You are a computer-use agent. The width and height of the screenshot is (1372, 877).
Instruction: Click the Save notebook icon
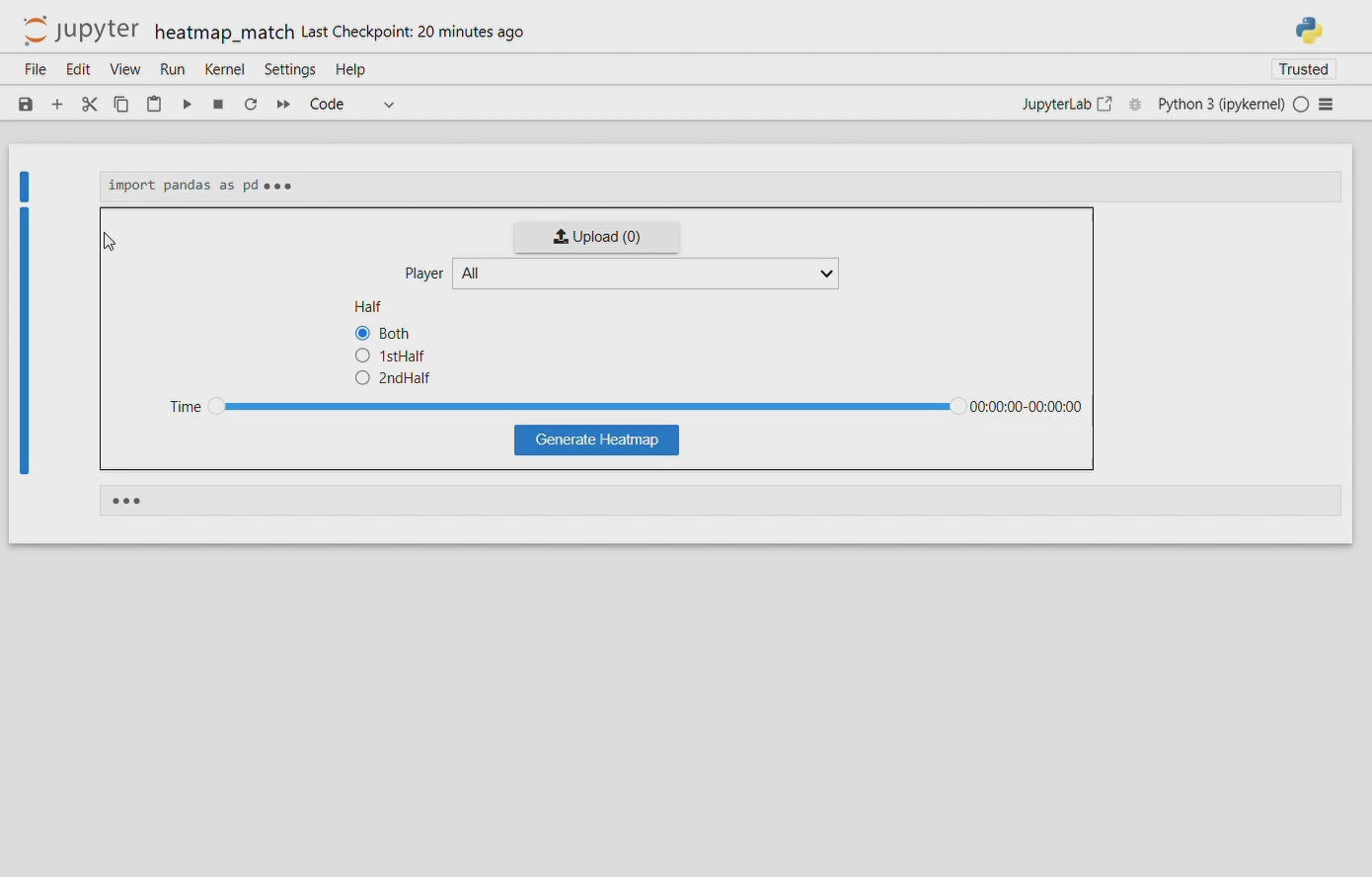(x=26, y=105)
